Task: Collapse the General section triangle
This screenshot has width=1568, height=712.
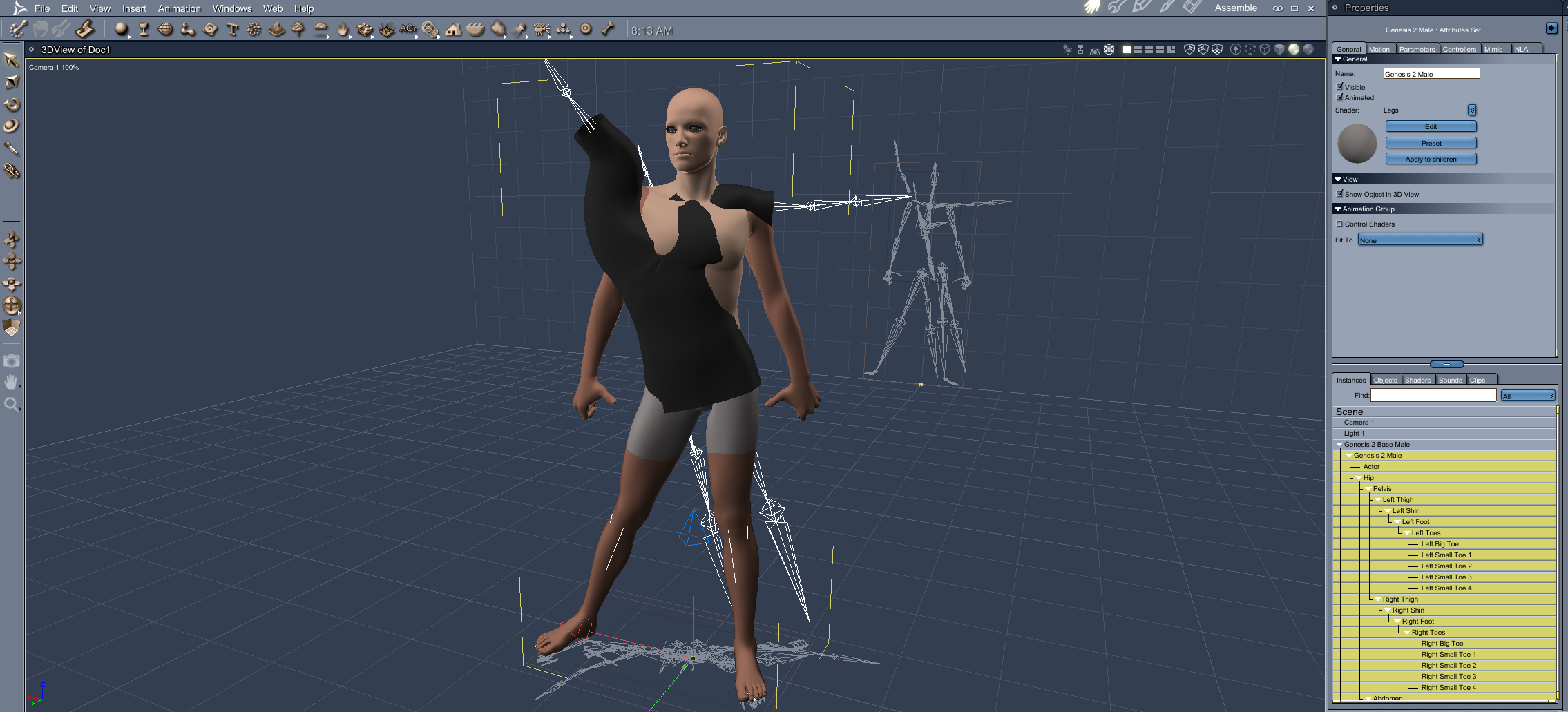Action: tap(1338, 59)
